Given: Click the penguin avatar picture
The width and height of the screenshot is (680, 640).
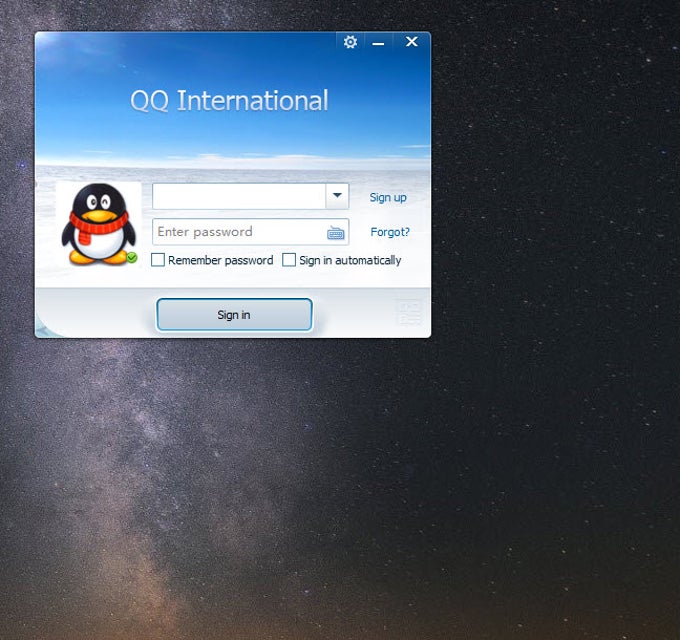Looking at the screenshot, I should point(98,223).
